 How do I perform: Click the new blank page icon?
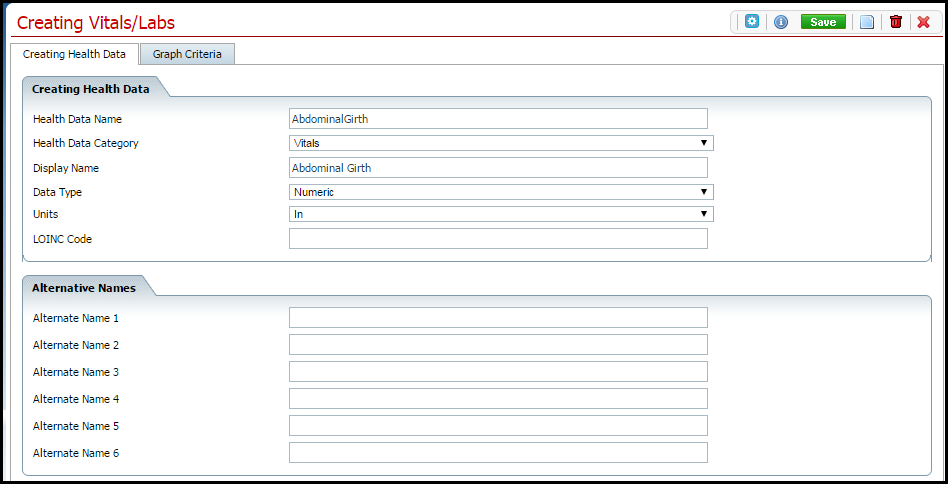[867, 22]
